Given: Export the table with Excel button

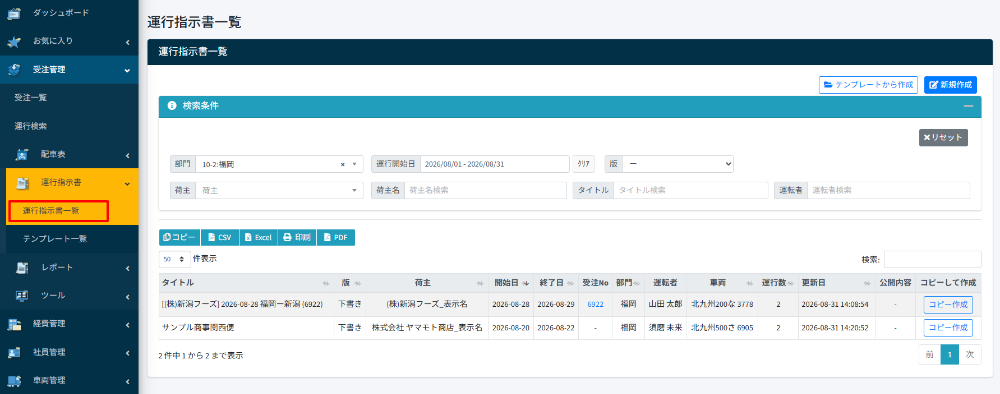Looking at the screenshot, I should coord(258,237).
